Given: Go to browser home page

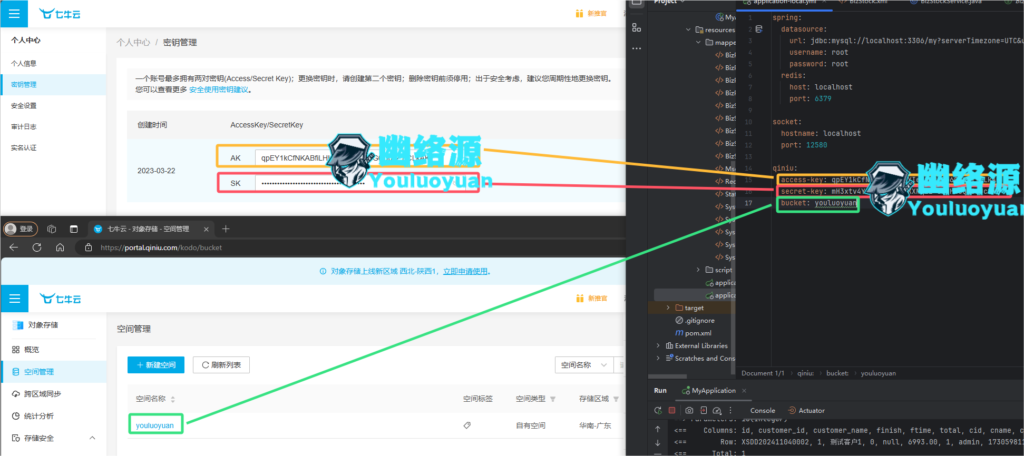Looking at the screenshot, I should pos(60,248).
